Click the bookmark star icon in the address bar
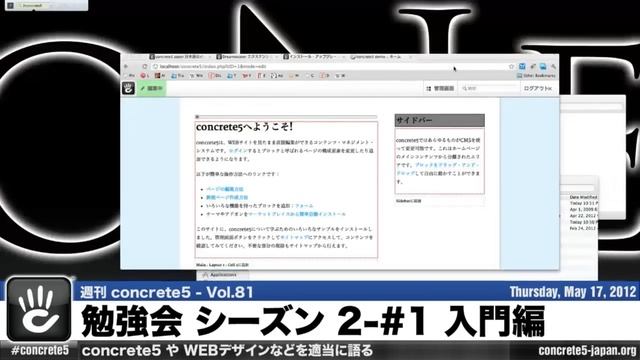The width and height of the screenshot is (640, 360). pyautogui.click(x=511, y=66)
